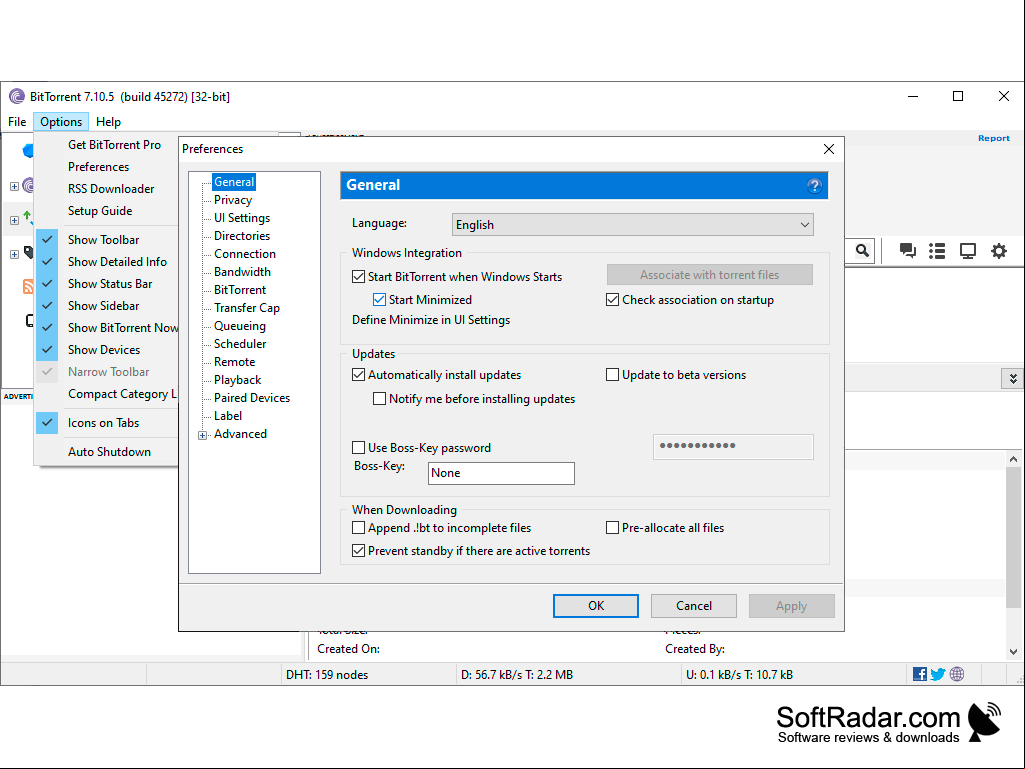Open UI Settings in the preferences tree

click(242, 218)
